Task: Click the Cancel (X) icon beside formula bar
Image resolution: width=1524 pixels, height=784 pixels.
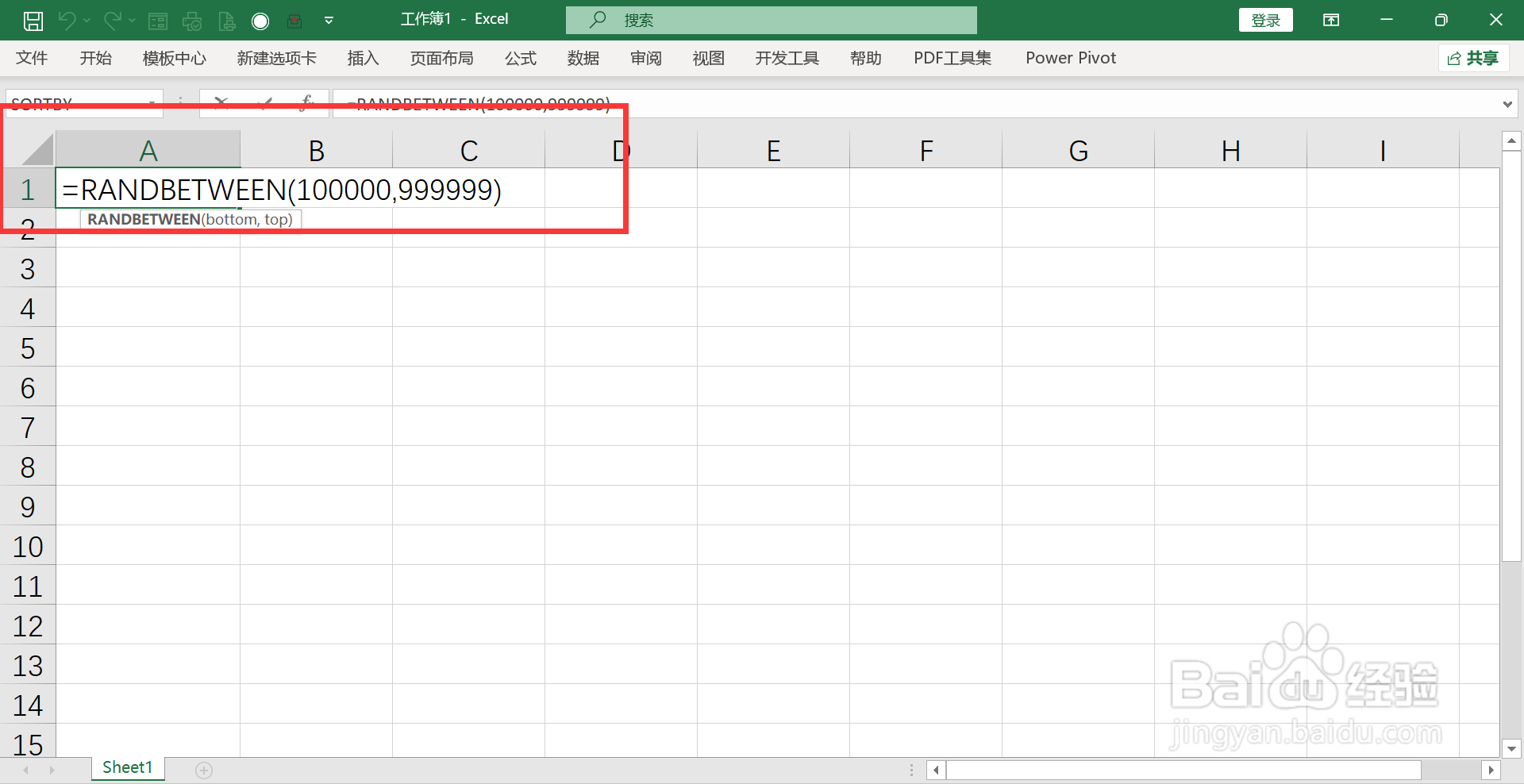Action: point(221,104)
